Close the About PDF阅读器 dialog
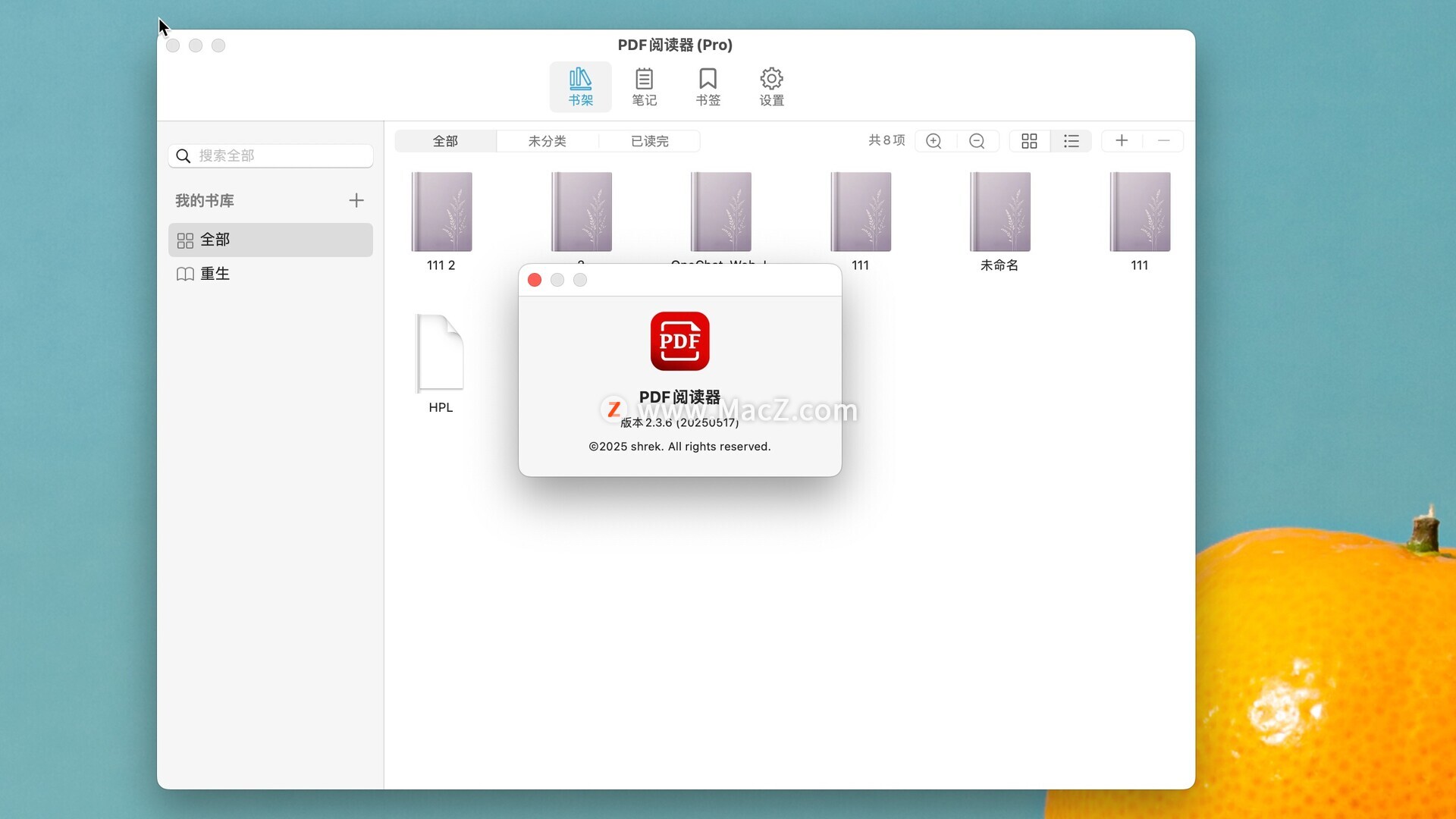 [x=535, y=280]
